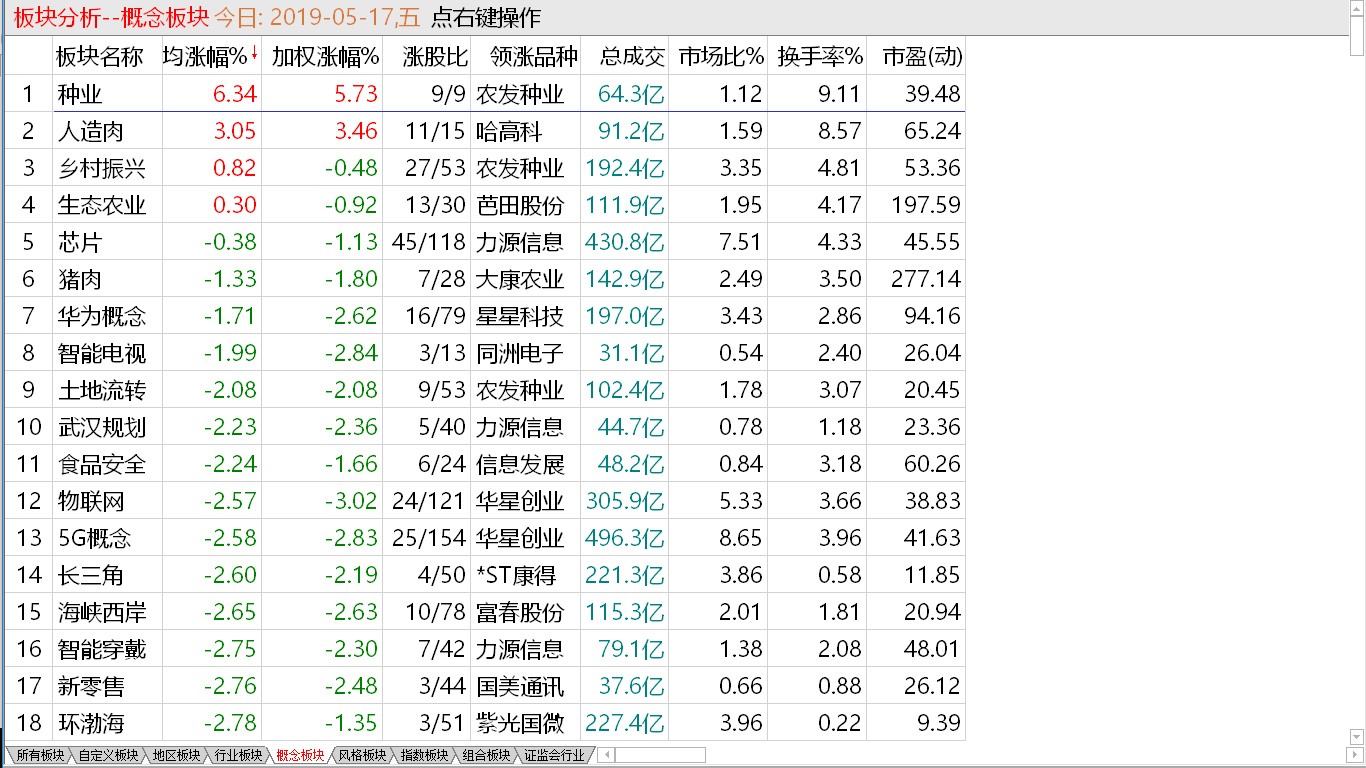Click the 点右键操作 hint text
1366x768 pixels.
click(486, 17)
